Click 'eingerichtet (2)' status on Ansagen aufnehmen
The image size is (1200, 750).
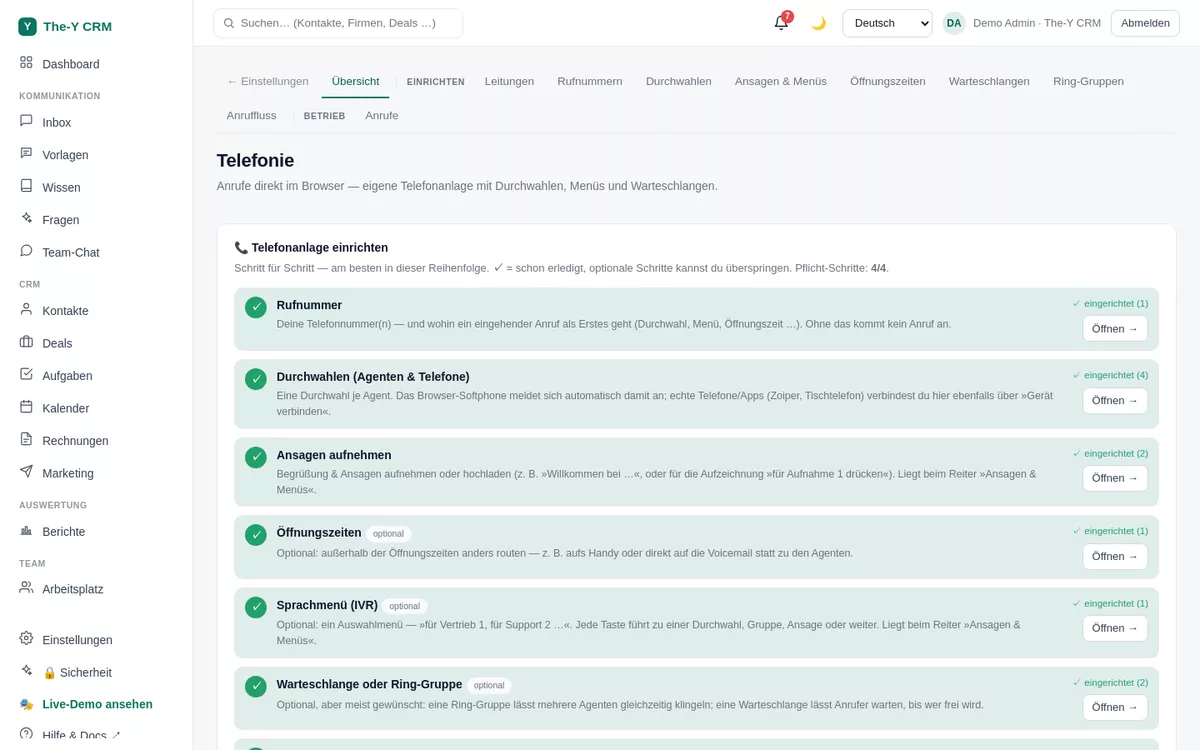[x=1110, y=453]
